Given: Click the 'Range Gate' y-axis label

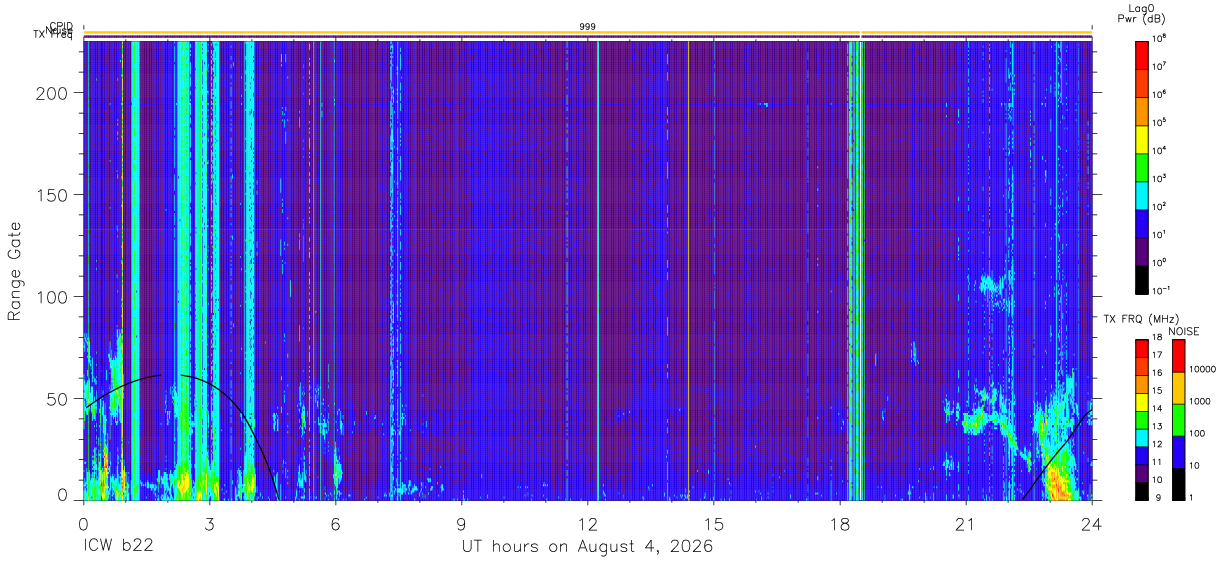Looking at the screenshot, I should click(15, 271).
